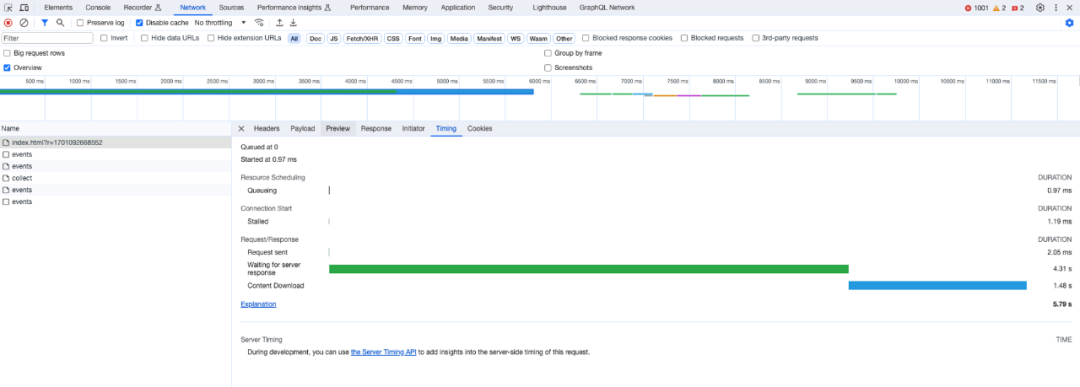Toggle the filter funnel icon
The height and width of the screenshot is (387, 1080).
pyautogui.click(x=45, y=23)
